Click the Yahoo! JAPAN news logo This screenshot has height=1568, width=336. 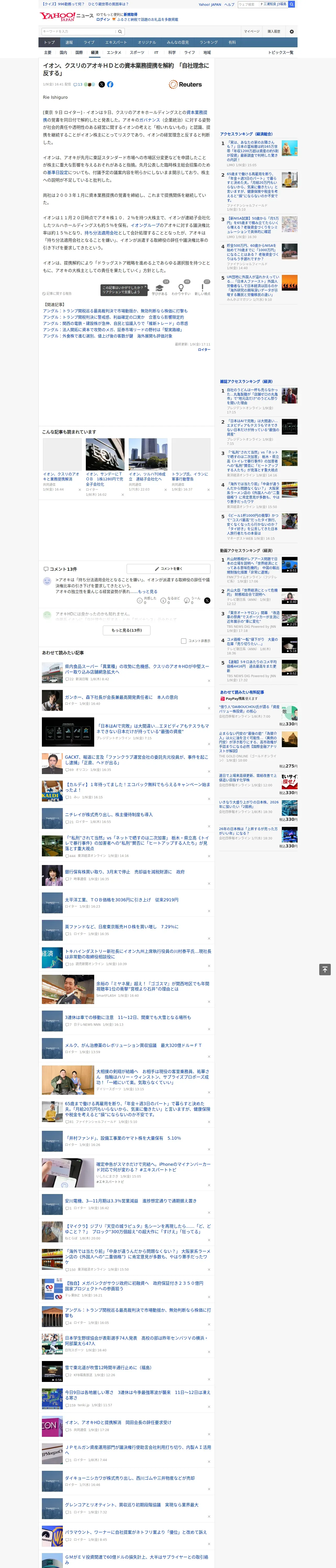pos(67,16)
